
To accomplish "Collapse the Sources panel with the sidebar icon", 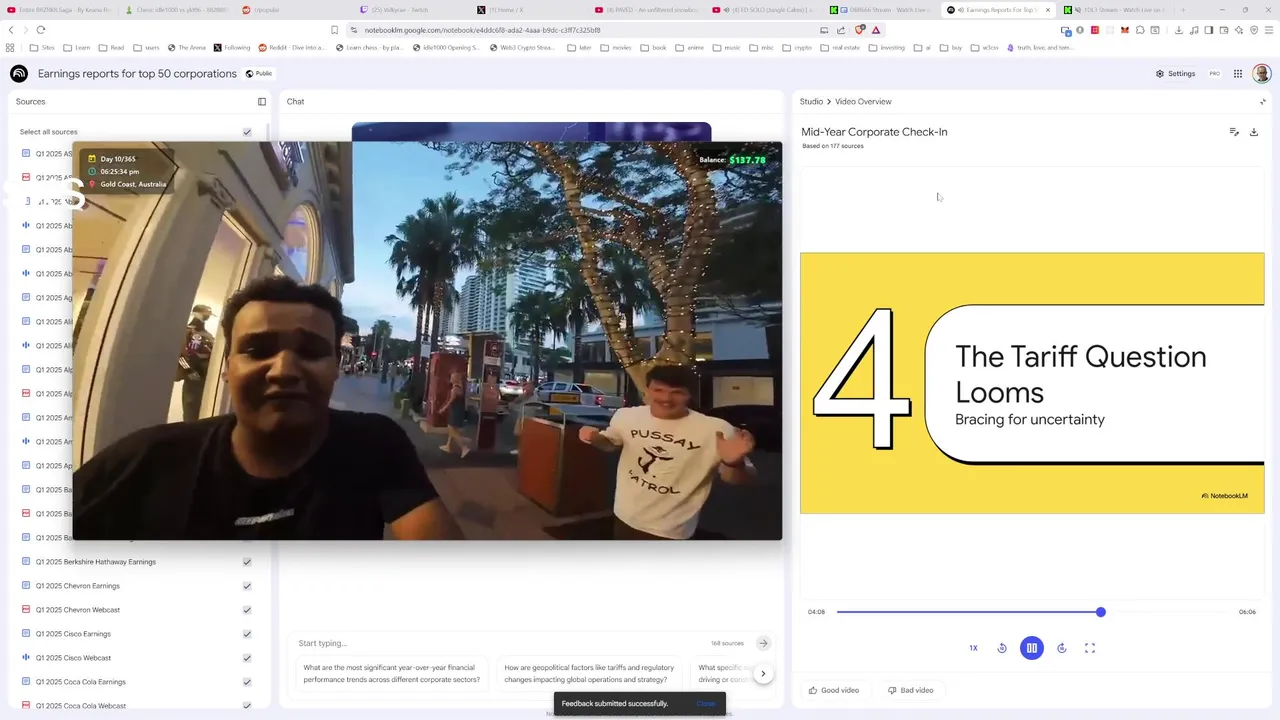I will tap(262, 101).
